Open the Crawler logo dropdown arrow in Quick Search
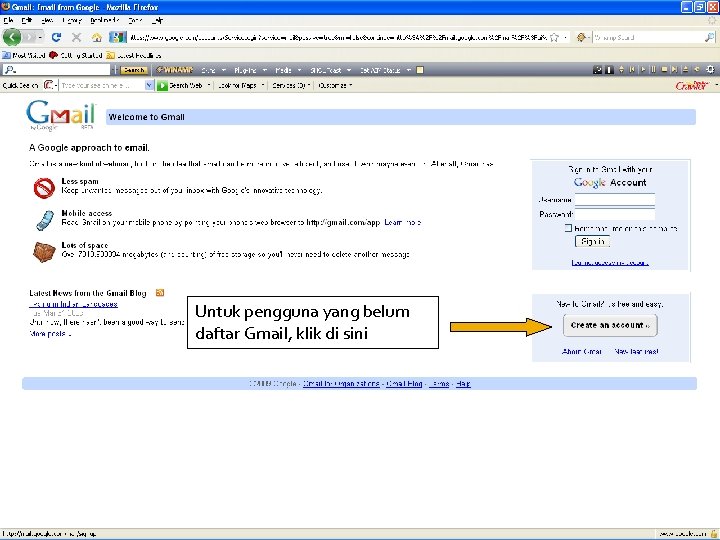720x540 pixels. point(55,85)
